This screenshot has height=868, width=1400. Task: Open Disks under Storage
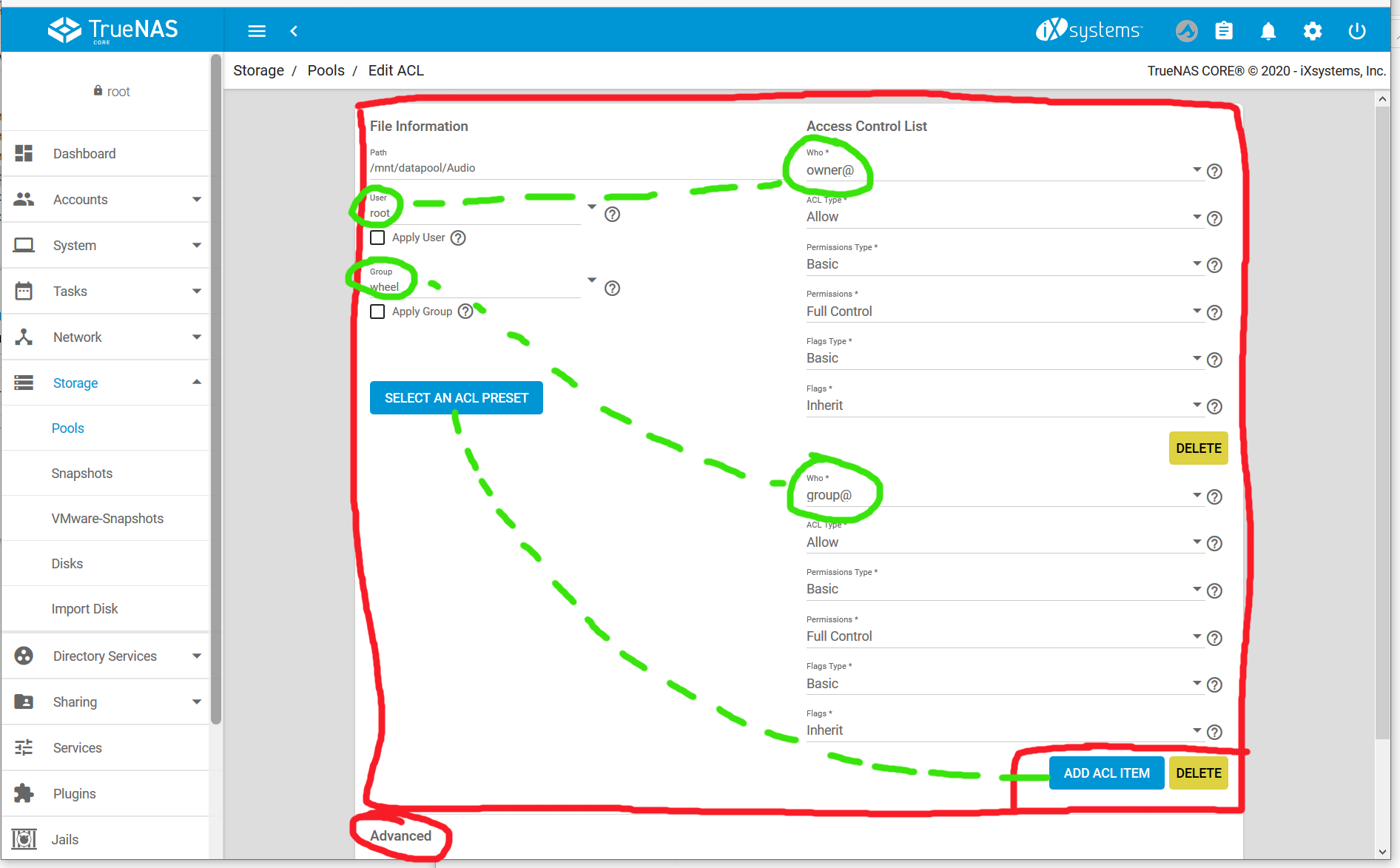(67, 564)
